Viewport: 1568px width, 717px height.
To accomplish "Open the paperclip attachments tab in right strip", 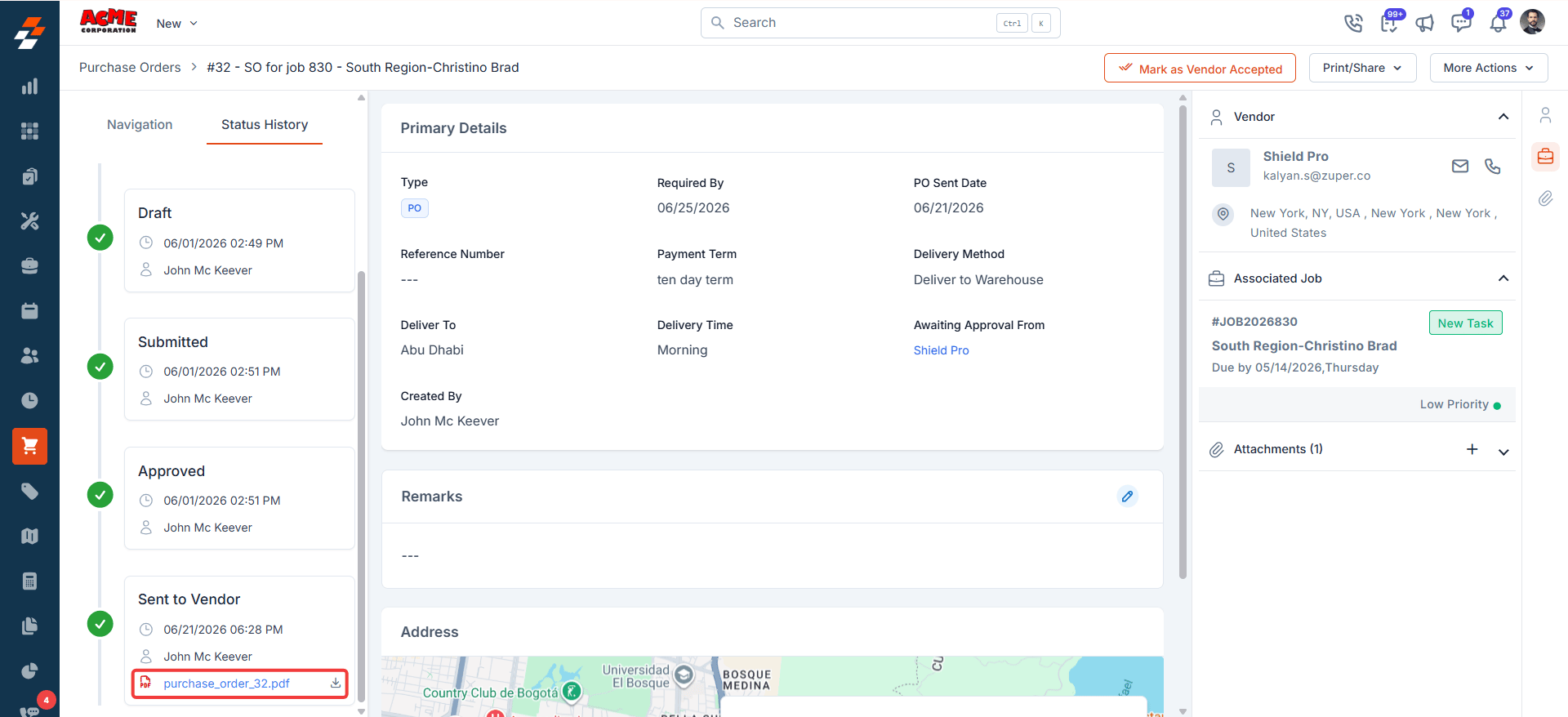I will tap(1545, 198).
